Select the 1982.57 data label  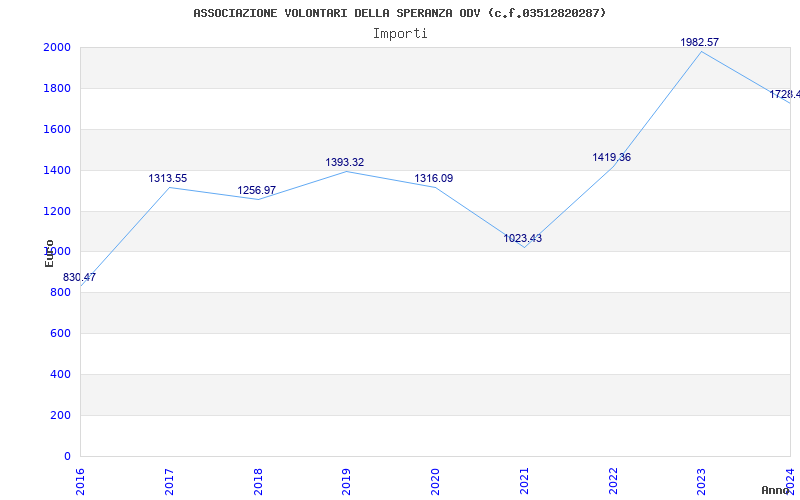pos(699,42)
